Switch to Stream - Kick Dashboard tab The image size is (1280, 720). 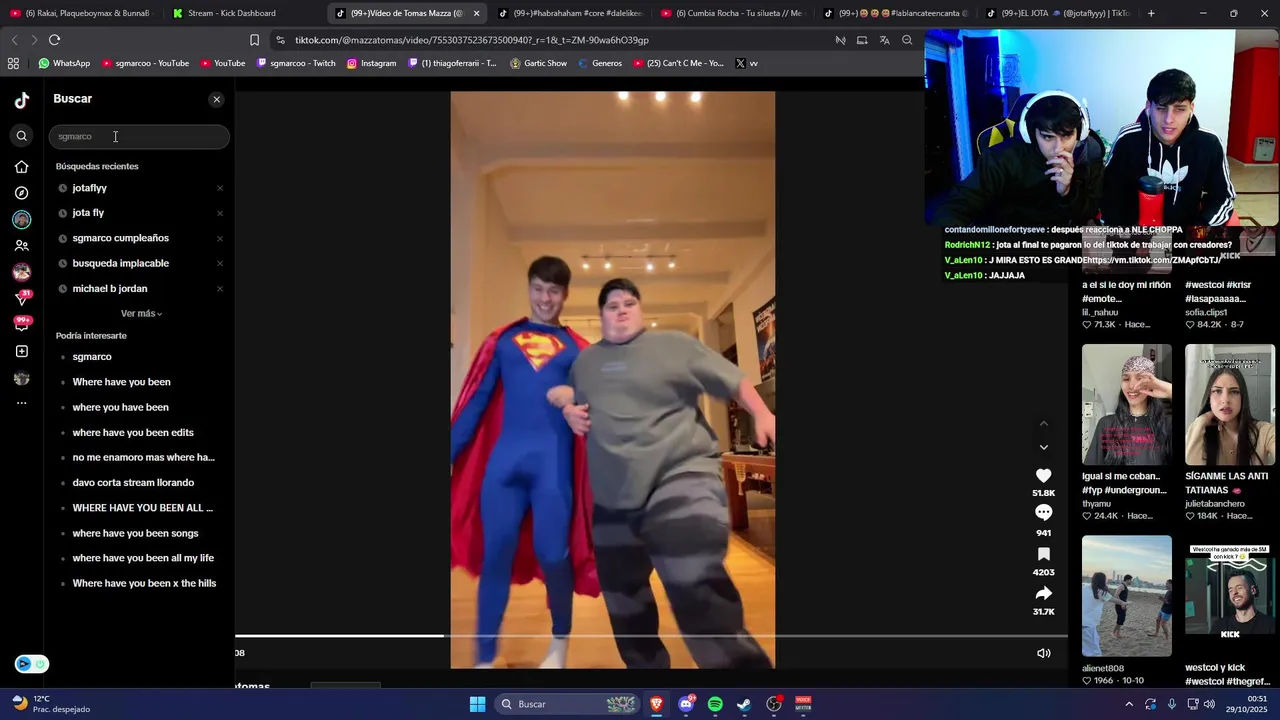click(x=241, y=13)
